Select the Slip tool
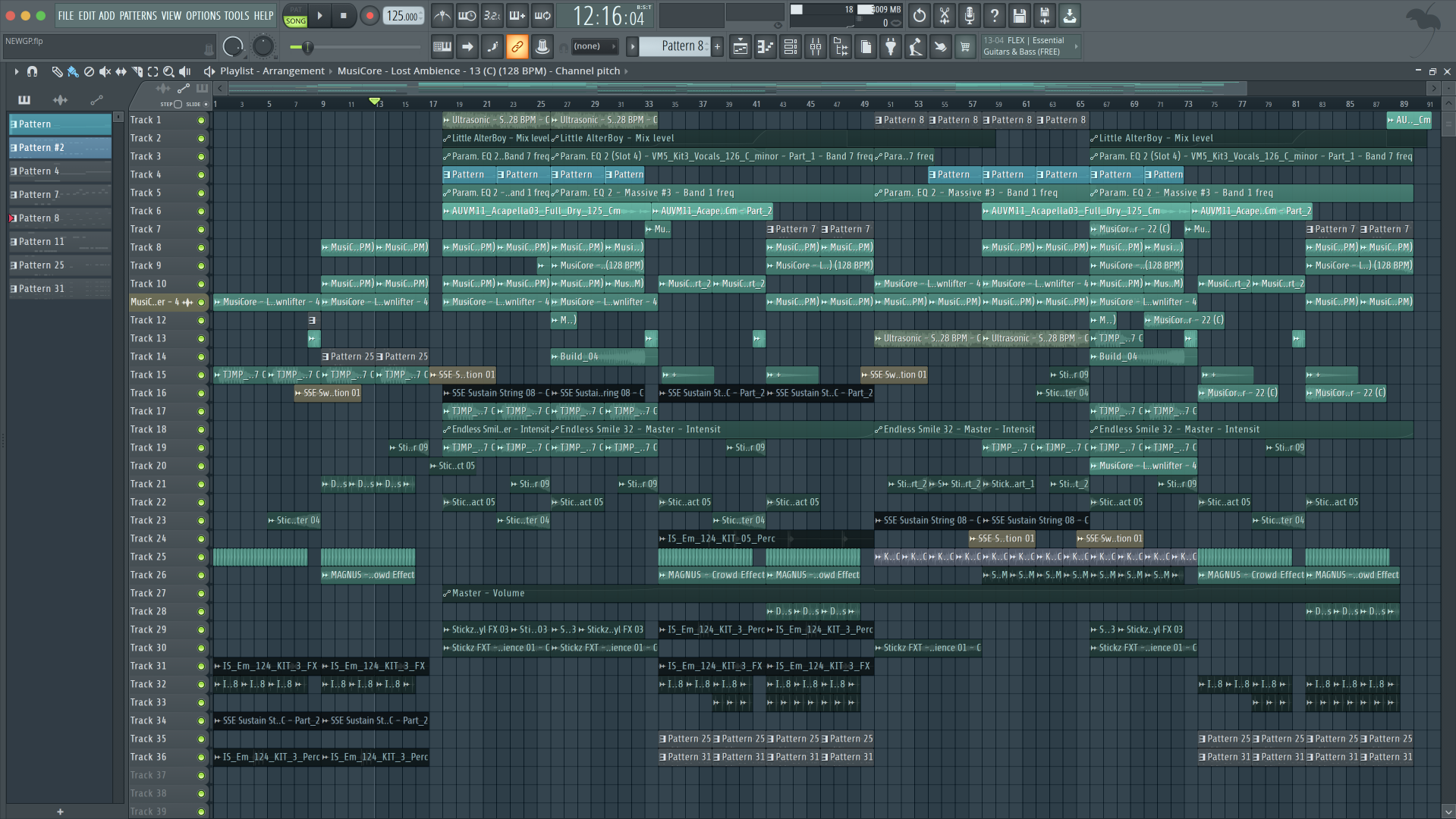The height and width of the screenshot is (819, 1456). [x=121, y=71]
